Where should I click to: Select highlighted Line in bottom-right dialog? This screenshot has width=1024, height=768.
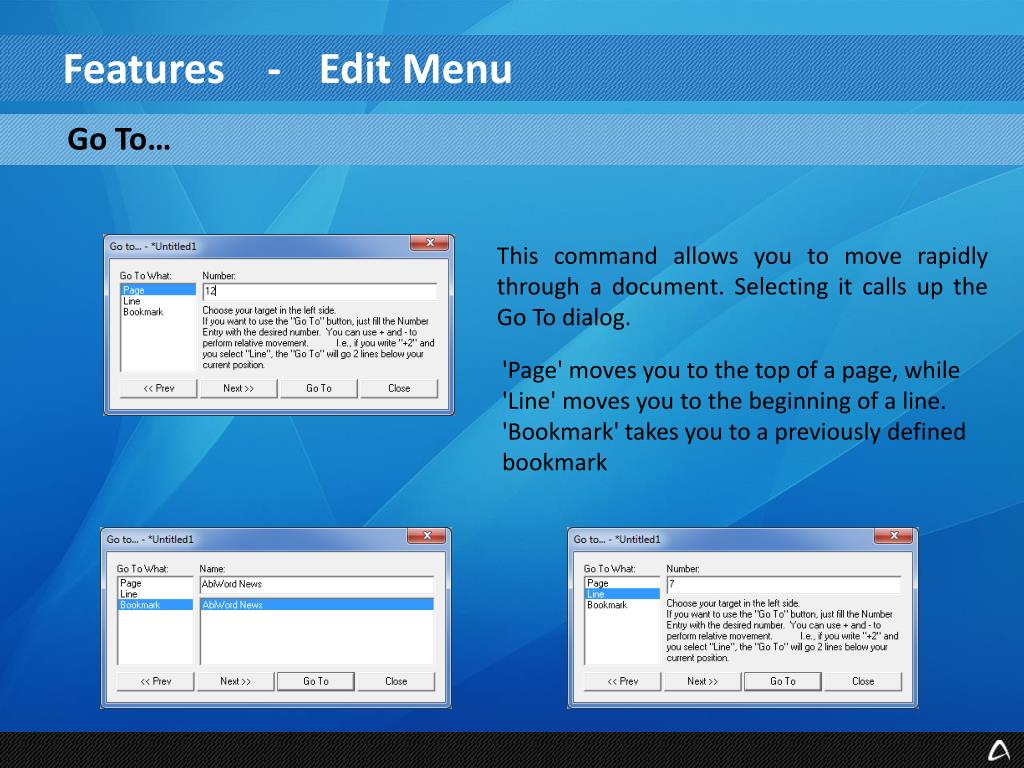coord(622,594)
